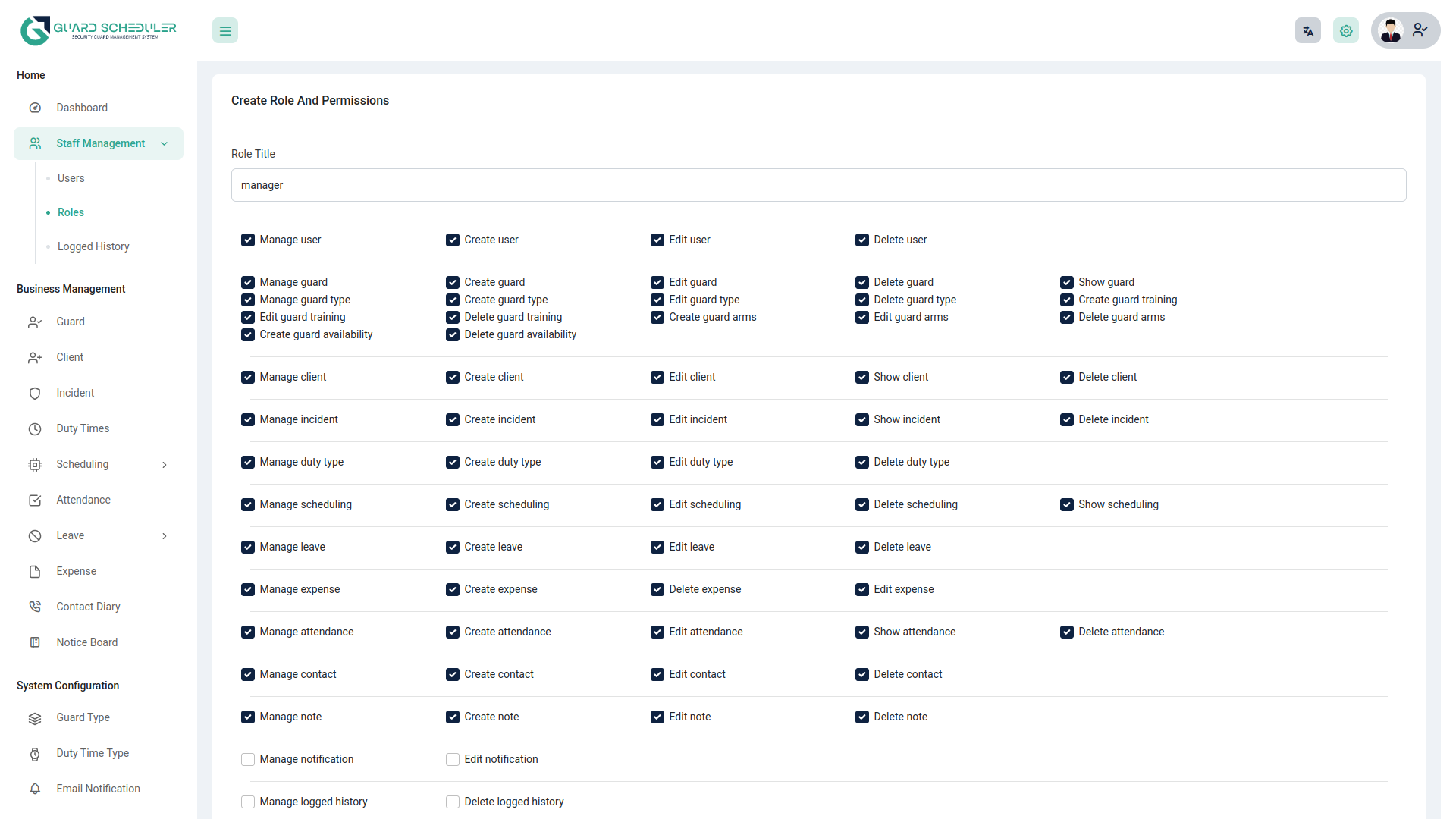Enable the Manage logged history checkbox
This screenshot has width=1456, height=819.
[x=247, y=802]
